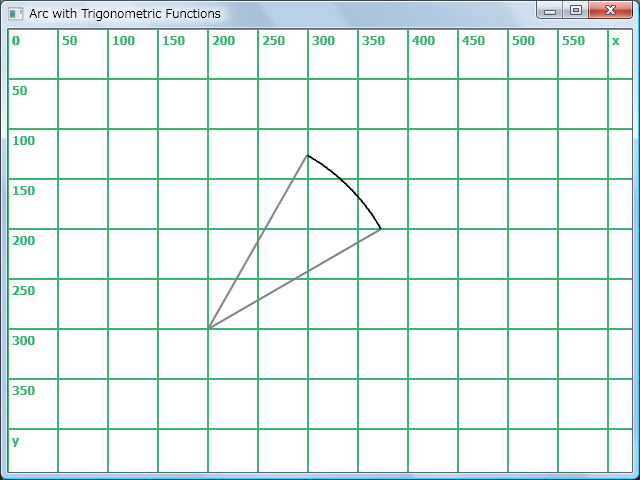The height and width of the screenshot is (480, 640).
Task: Click the lower arc endpoint on the 200 gridline
Action: (x=381, y=229)
